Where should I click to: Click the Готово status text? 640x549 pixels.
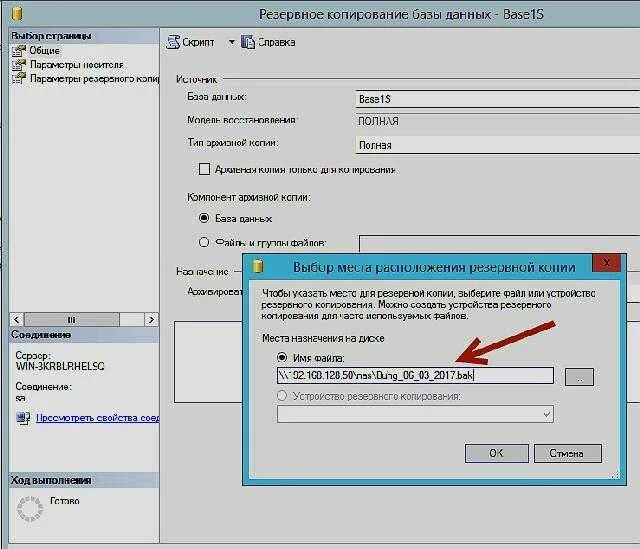(x=65, y=500)
